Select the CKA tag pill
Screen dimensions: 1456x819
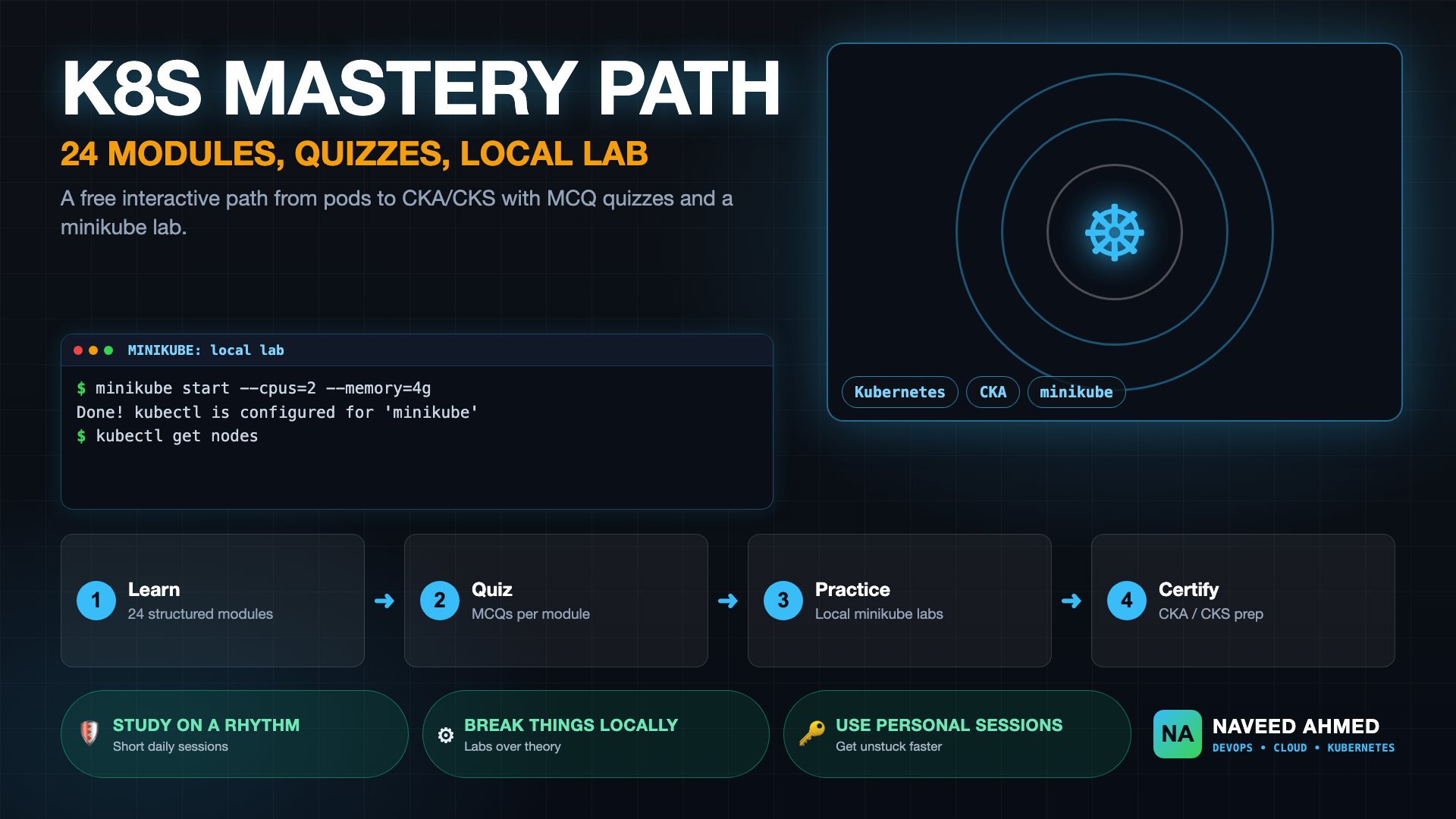pos(993,392)
